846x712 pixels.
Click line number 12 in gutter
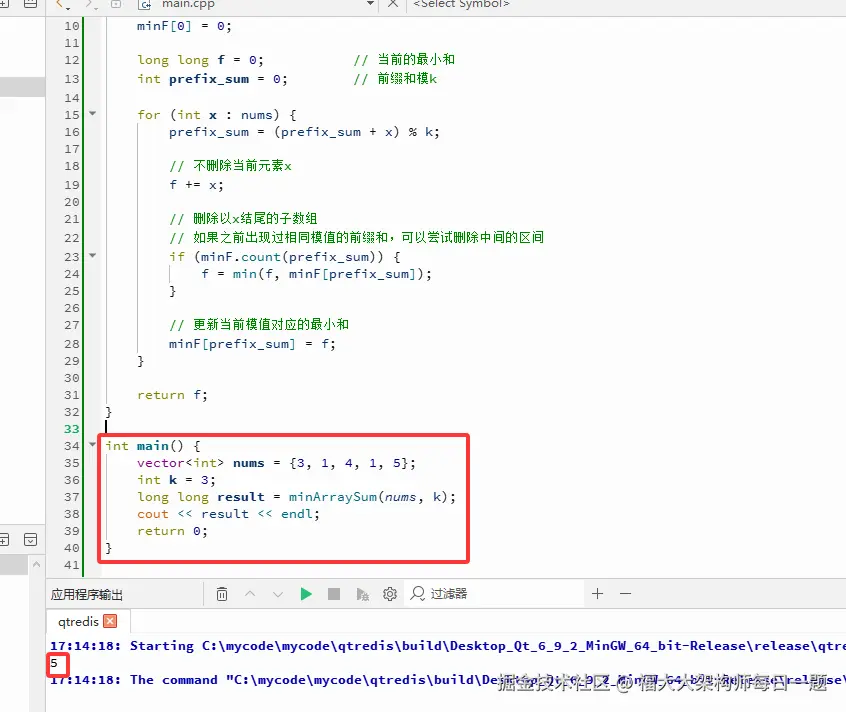71,60
